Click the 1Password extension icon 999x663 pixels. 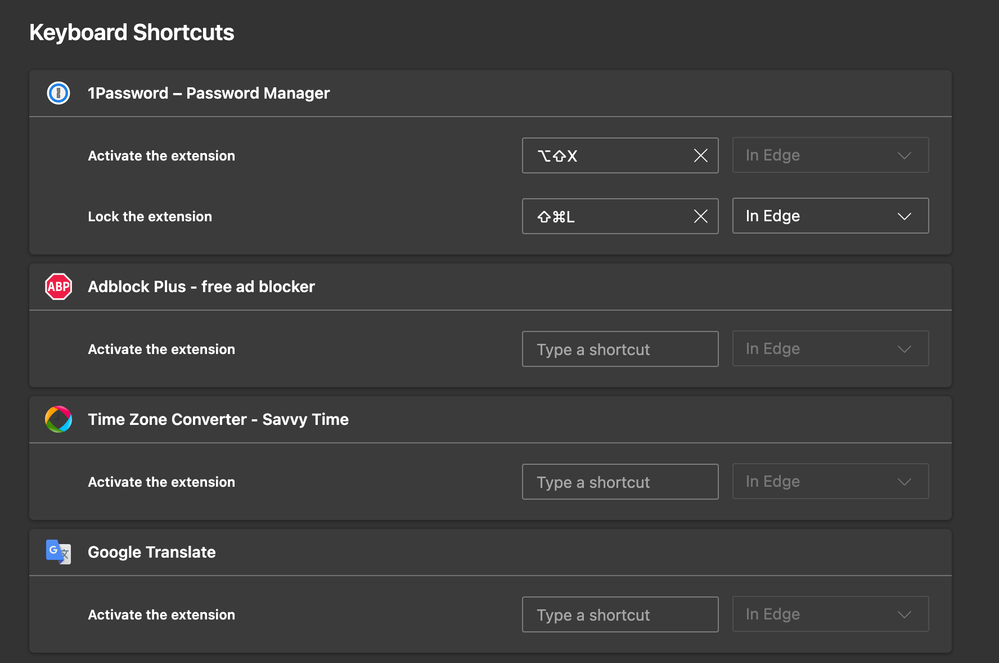(59, 93)
